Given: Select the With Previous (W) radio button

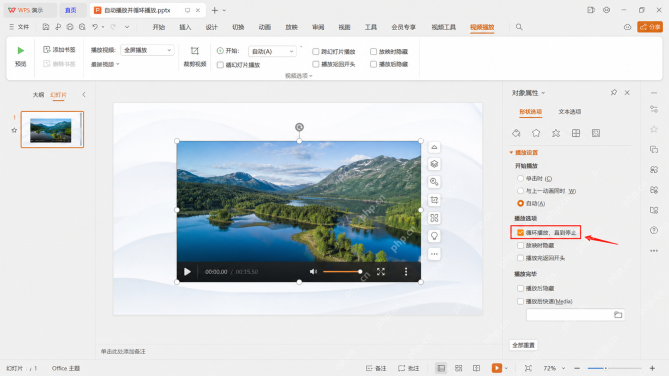Looking at the screenshot, I should [520, 191].
